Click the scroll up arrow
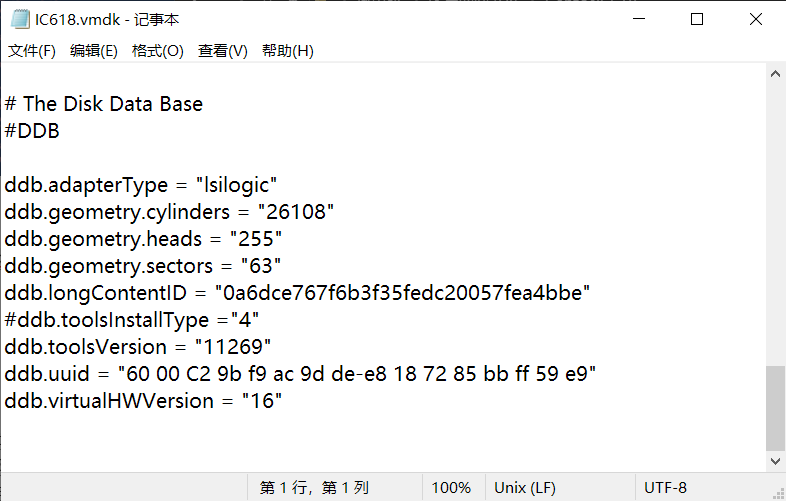Image resolution: width=786 pixels, height=501 pixels. [x=775, y=74]
